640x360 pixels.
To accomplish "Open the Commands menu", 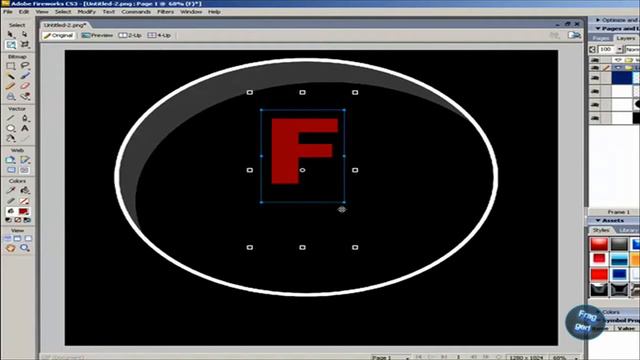I will pos(136,12).
